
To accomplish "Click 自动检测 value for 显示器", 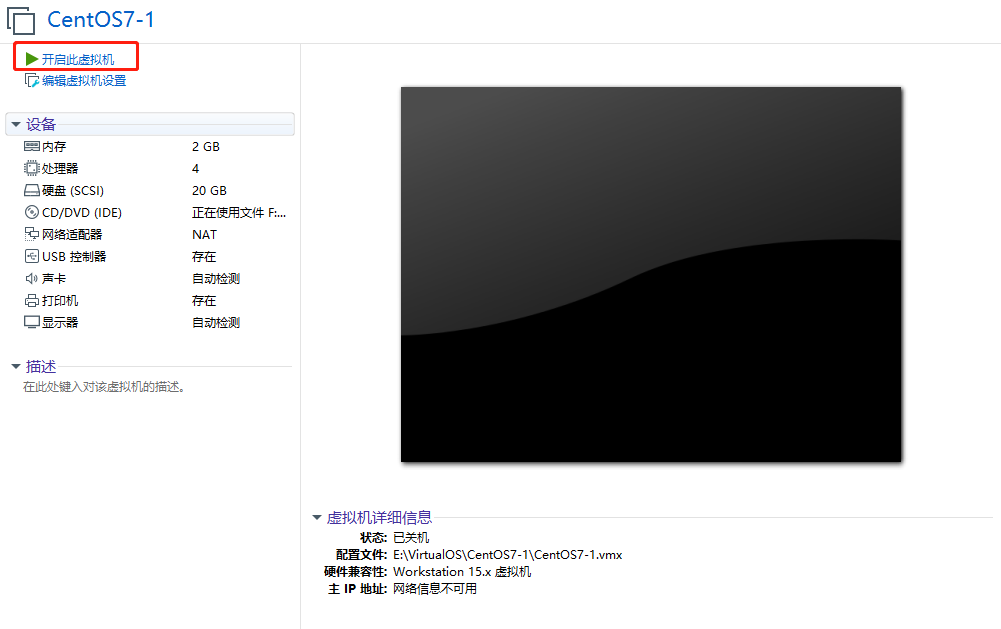I will pos(216,322).
